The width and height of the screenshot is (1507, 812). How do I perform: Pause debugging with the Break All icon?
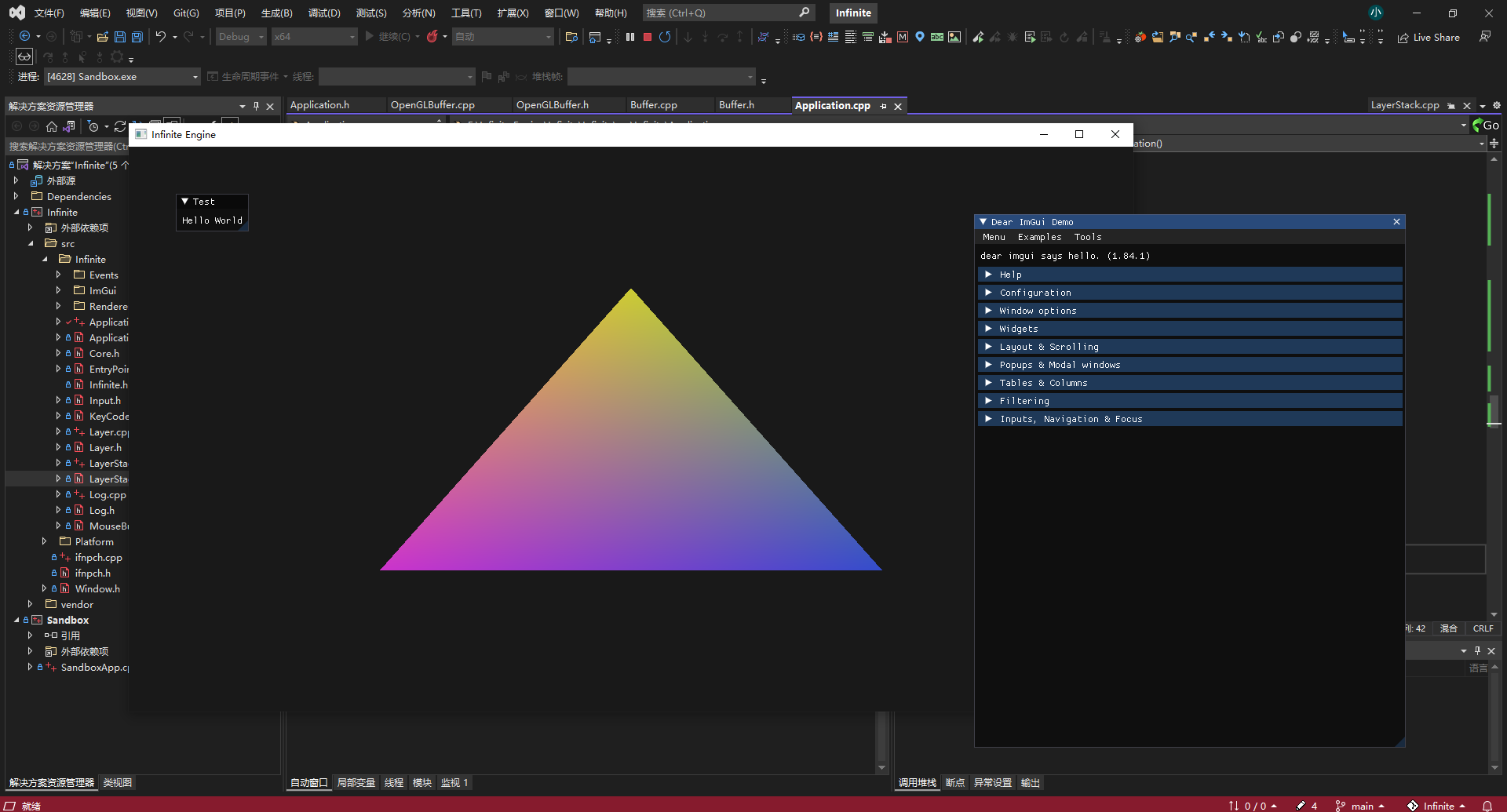coord(629,37)
